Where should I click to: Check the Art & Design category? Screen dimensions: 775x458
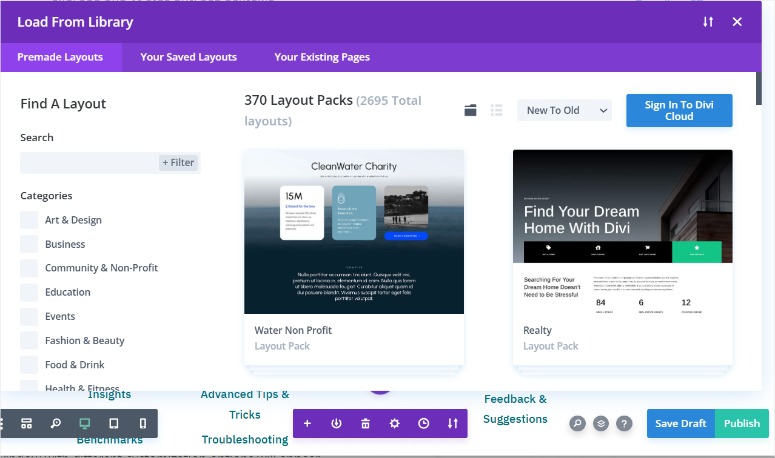[29, 220]
